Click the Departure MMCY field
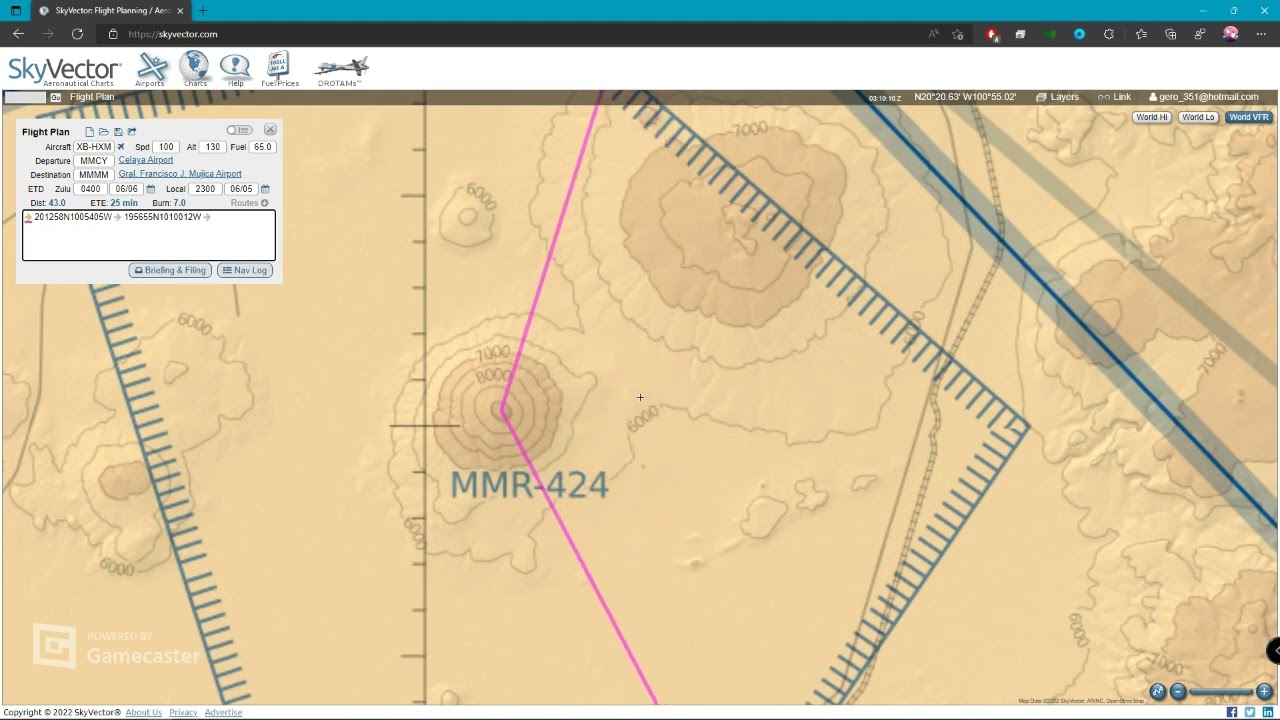 tap(94, 161)
